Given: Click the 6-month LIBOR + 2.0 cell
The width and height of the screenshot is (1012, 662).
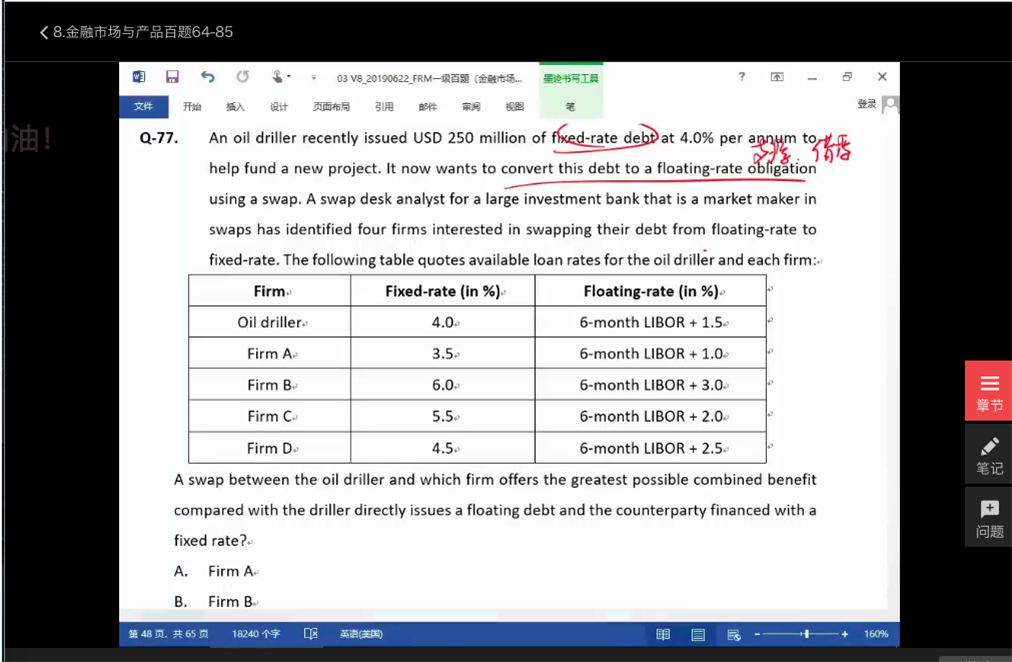Looking at the screenshot, I should (x=651, y=417).
